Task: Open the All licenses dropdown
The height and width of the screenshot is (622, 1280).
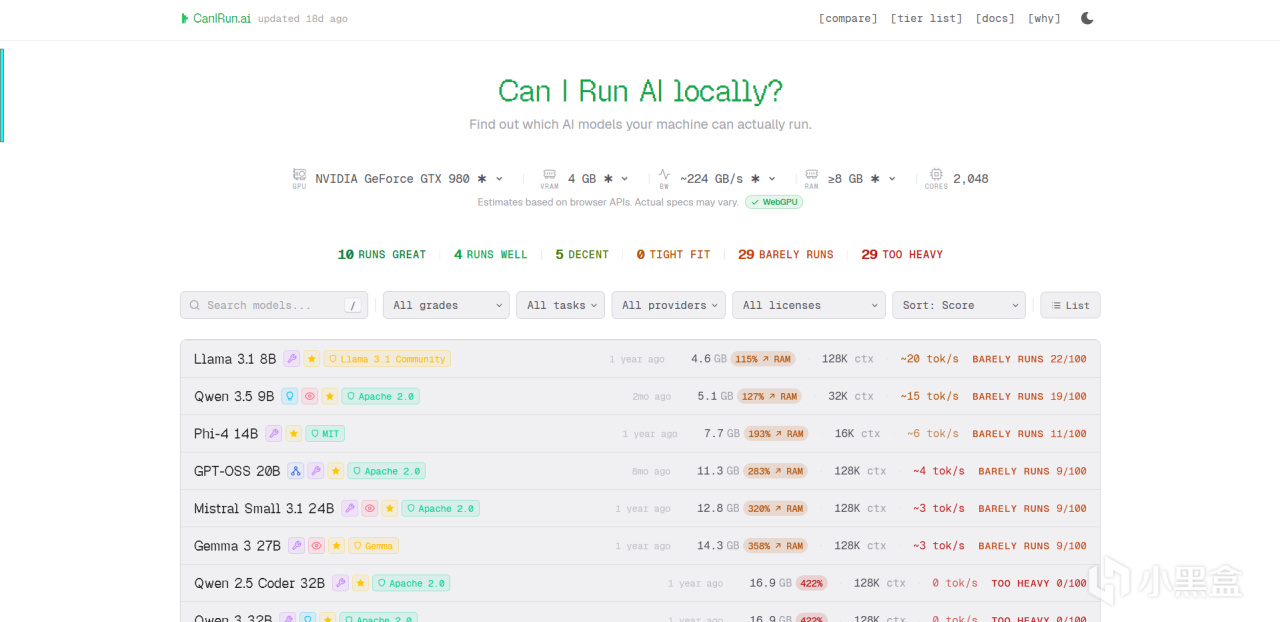Action: click(x=809, y=305)
